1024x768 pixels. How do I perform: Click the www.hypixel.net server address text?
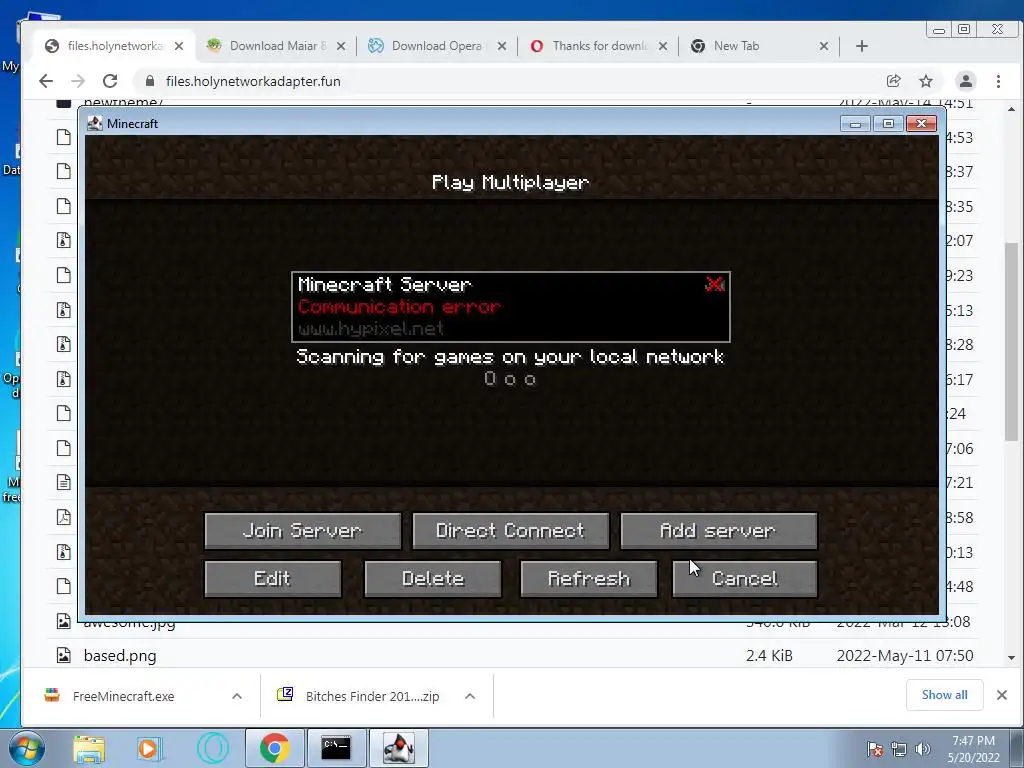[x=370, y=328]
